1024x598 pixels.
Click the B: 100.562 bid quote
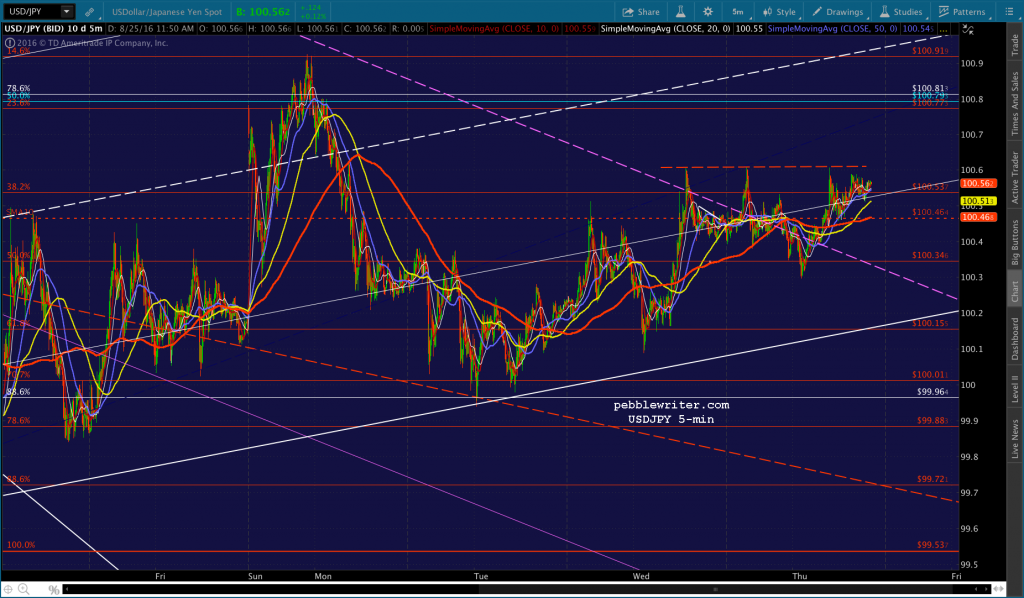pyautogui.click(x=263, y=12)
